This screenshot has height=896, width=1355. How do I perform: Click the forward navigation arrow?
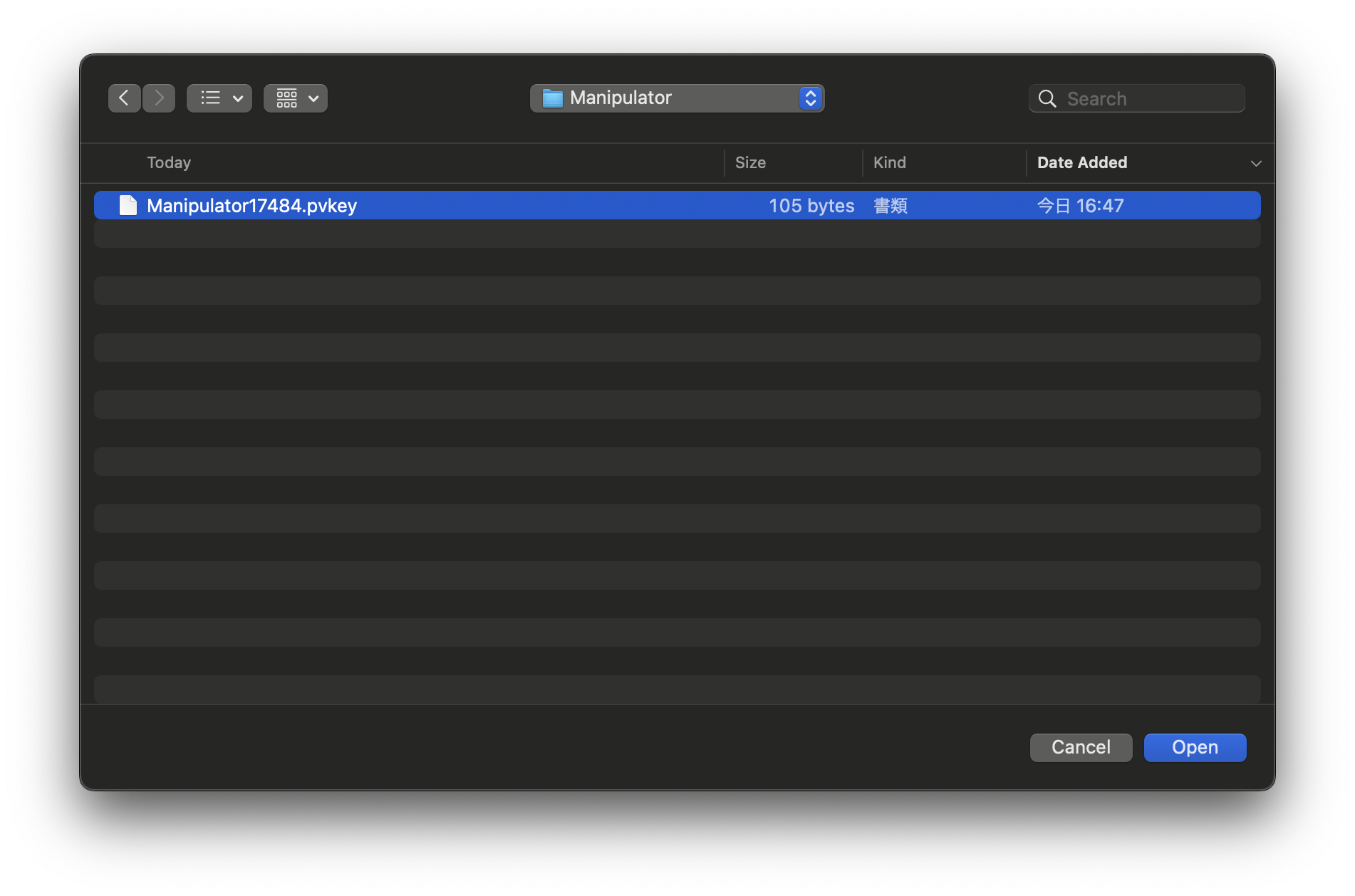(159, 98)
